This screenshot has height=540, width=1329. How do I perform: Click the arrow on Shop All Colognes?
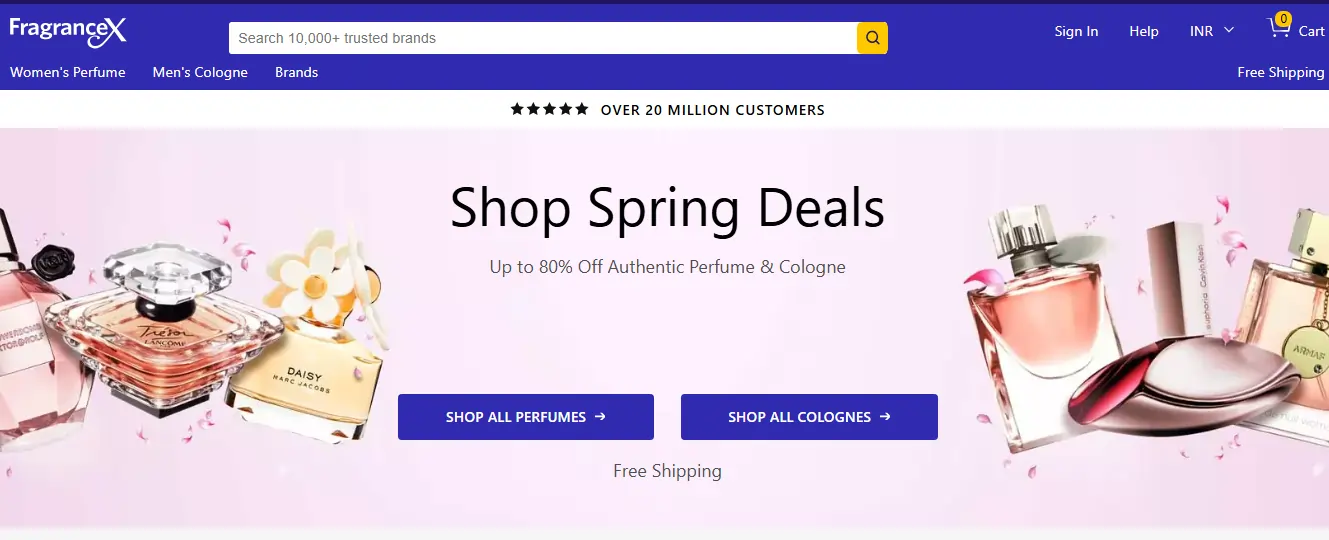coord(885,417)
